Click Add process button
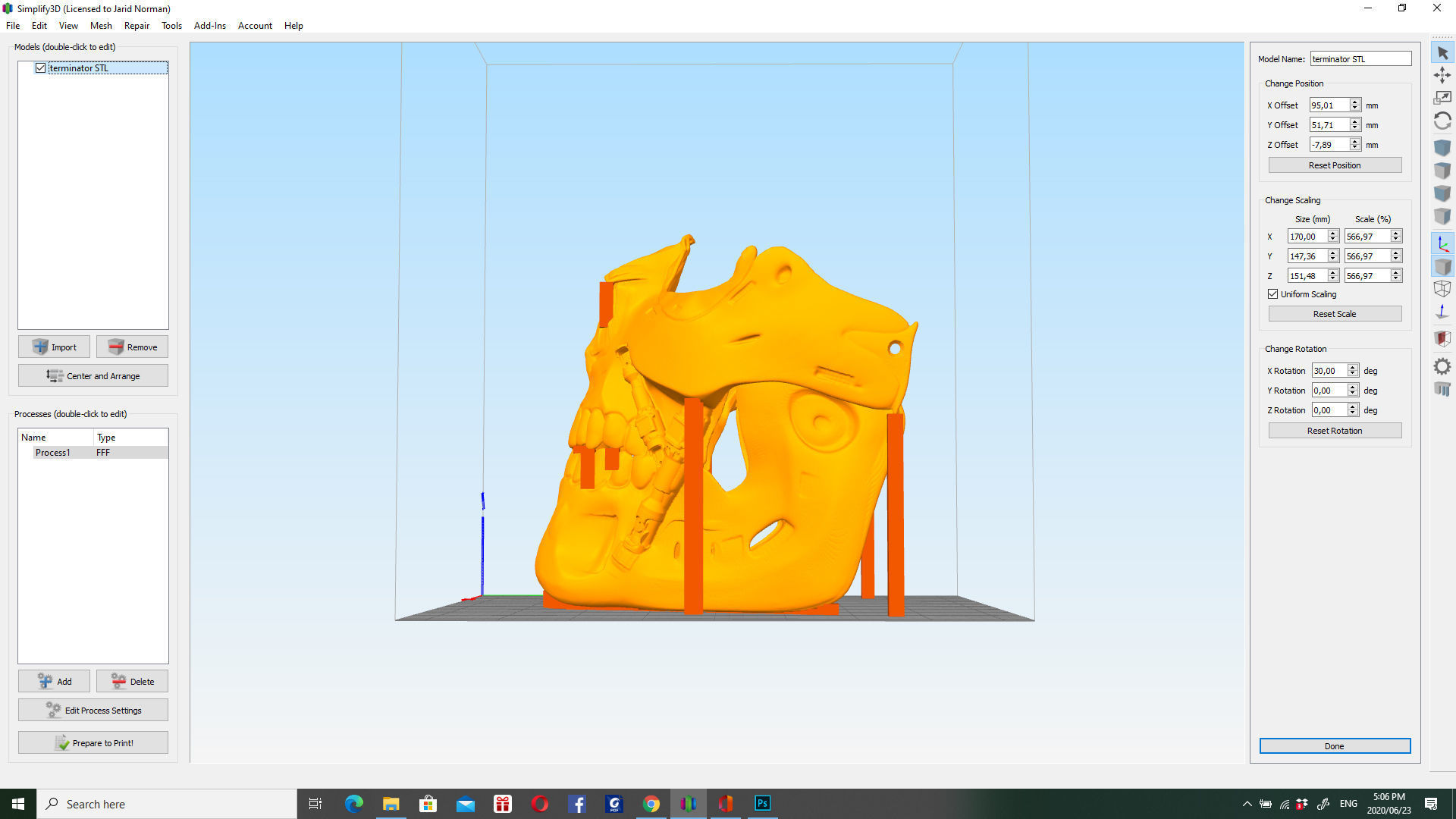Image resolution: width=1456 pixels, height=819 pixels. click(54, 682)
